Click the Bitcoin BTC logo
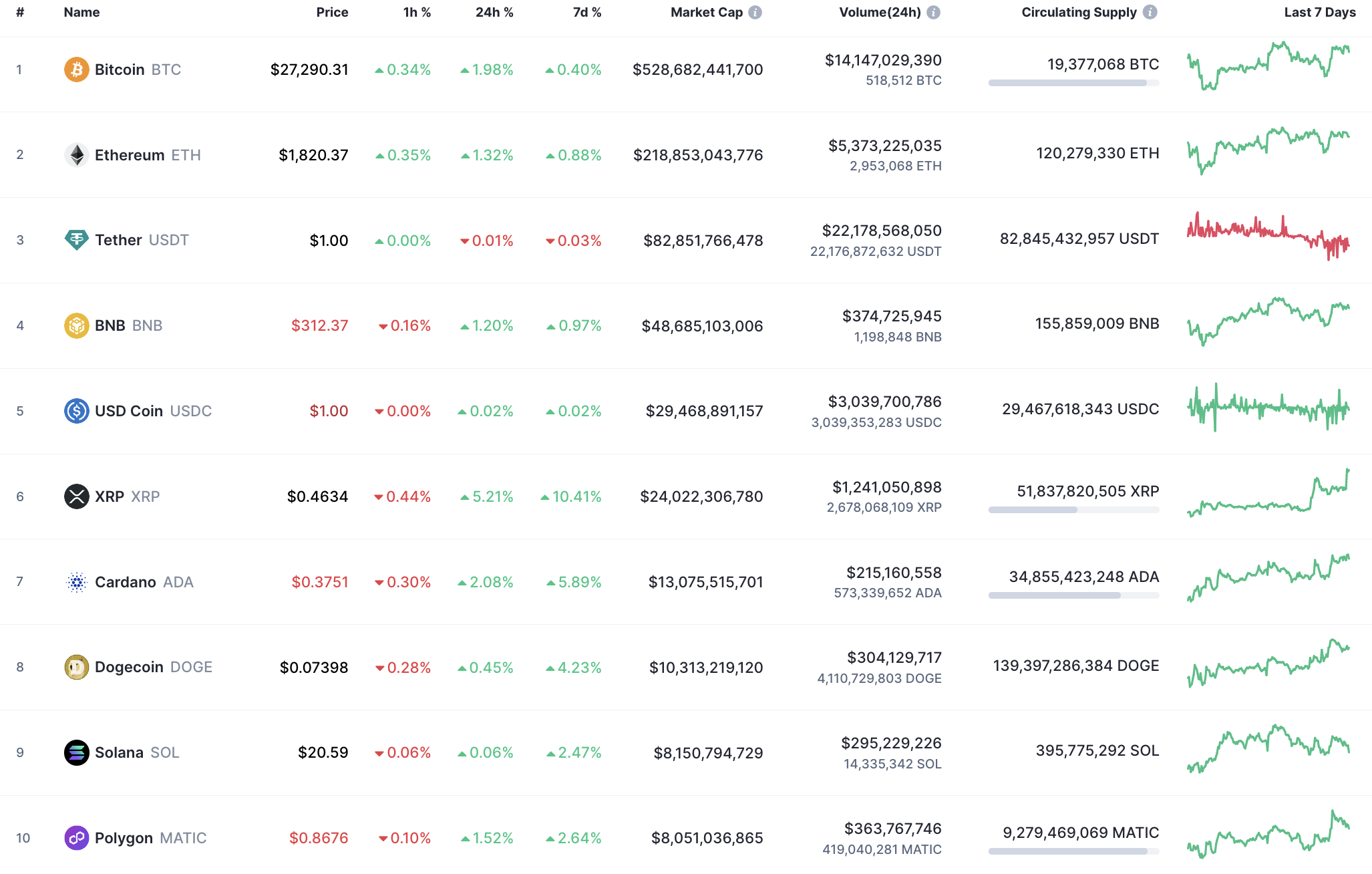The width and height of the screenshot is (1372, 874). tap(77, 69)
